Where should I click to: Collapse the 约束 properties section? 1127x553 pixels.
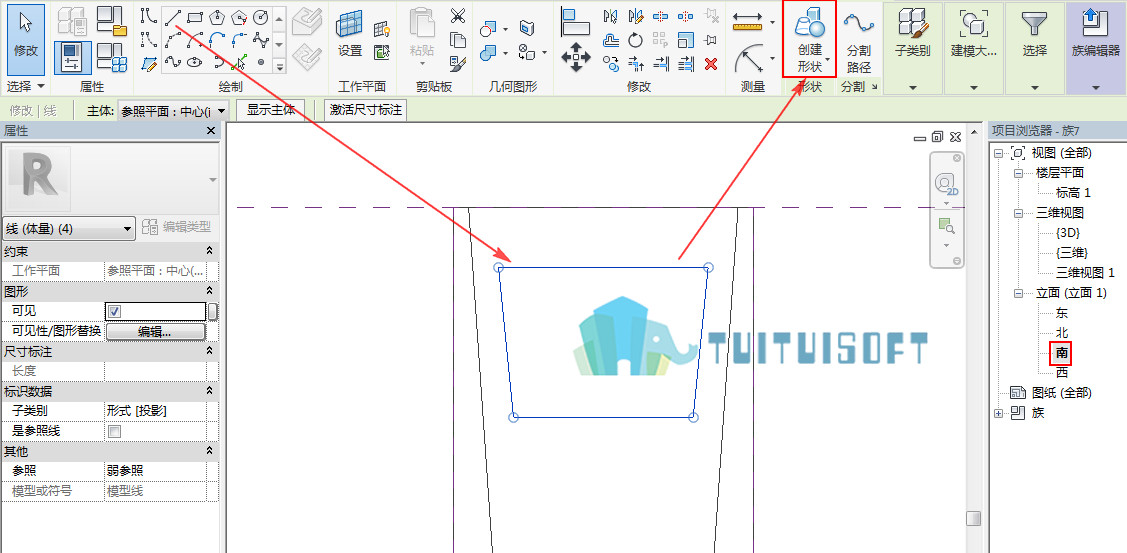pos(209,251)
